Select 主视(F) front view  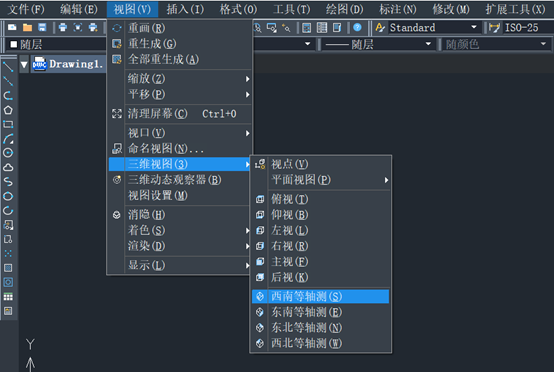(320, 261)
